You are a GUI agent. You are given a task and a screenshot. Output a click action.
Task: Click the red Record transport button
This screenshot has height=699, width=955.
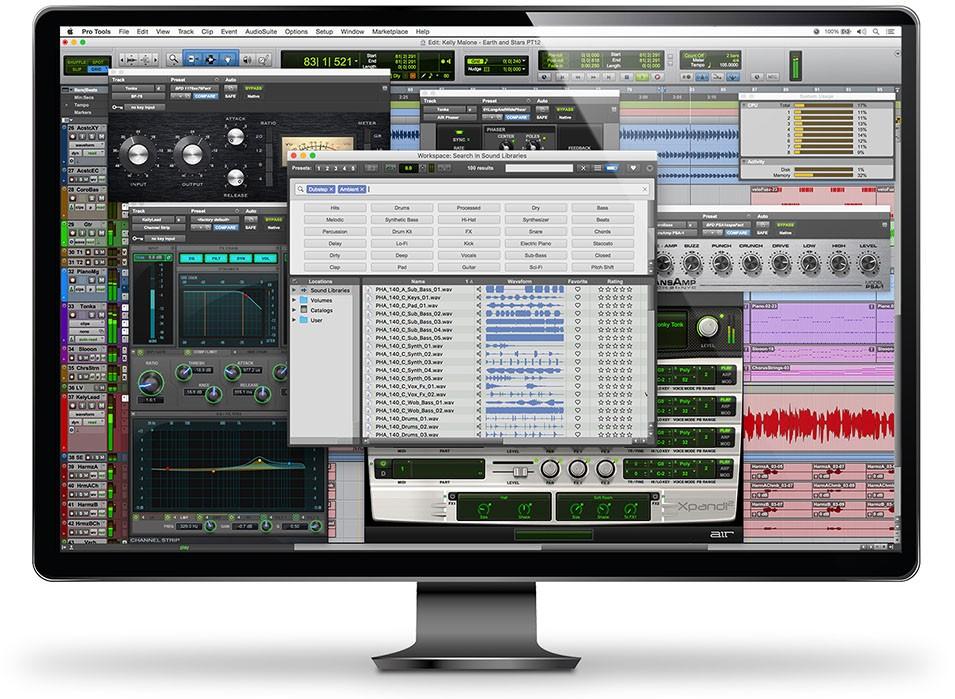pos(657,76)
